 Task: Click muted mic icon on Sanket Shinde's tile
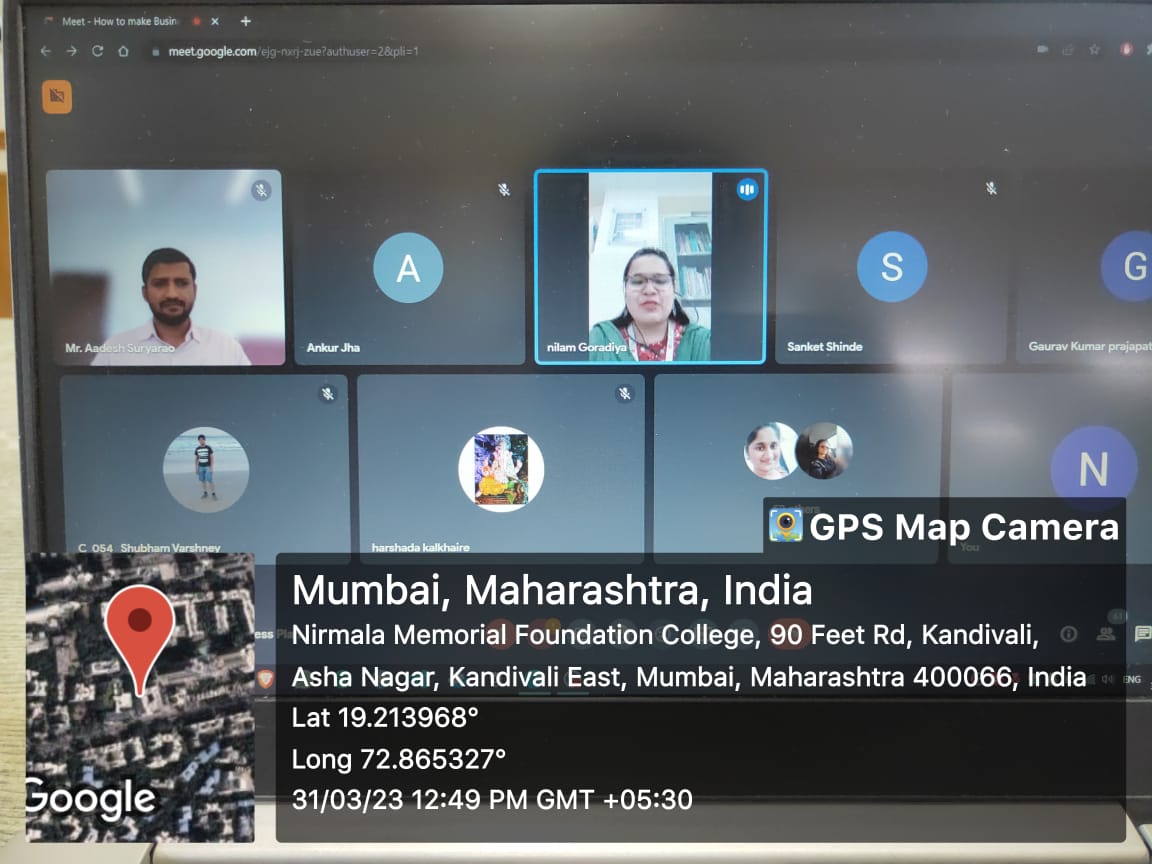coord(991,188)
